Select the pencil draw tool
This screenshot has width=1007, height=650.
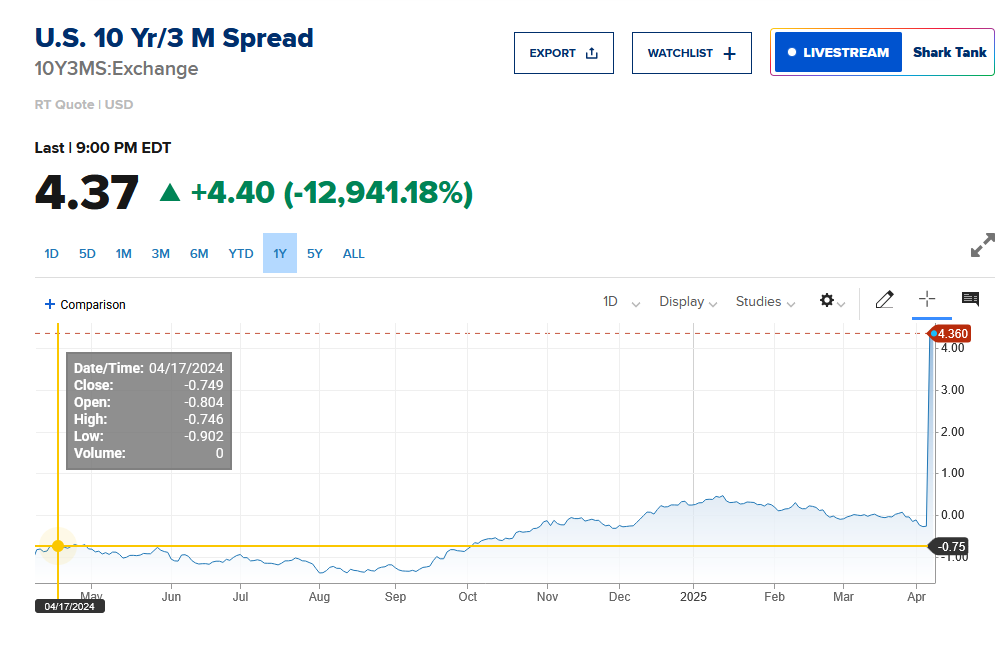click(x=884, y=299)
